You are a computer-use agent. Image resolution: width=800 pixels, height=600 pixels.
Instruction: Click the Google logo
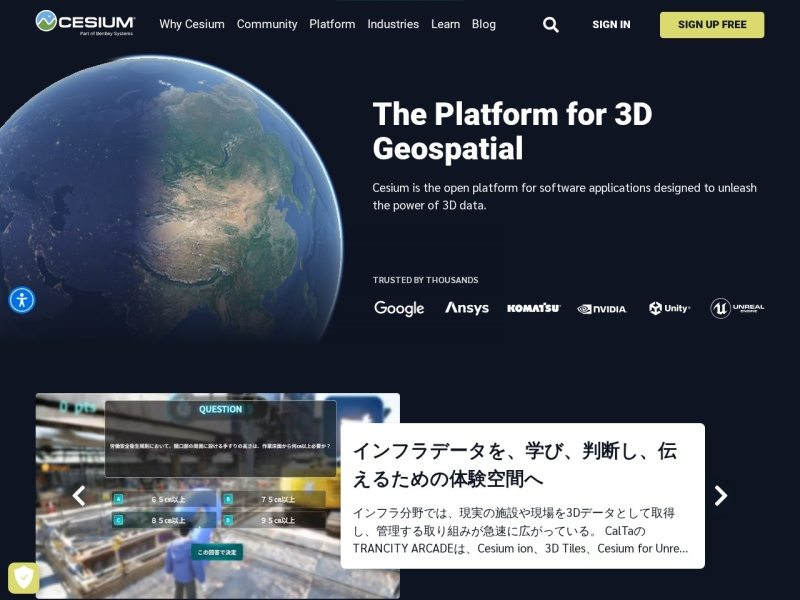point(399,308)
